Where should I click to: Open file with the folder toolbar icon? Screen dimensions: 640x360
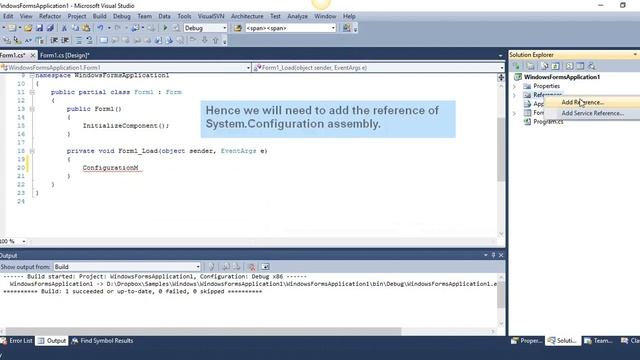(28, 28)
